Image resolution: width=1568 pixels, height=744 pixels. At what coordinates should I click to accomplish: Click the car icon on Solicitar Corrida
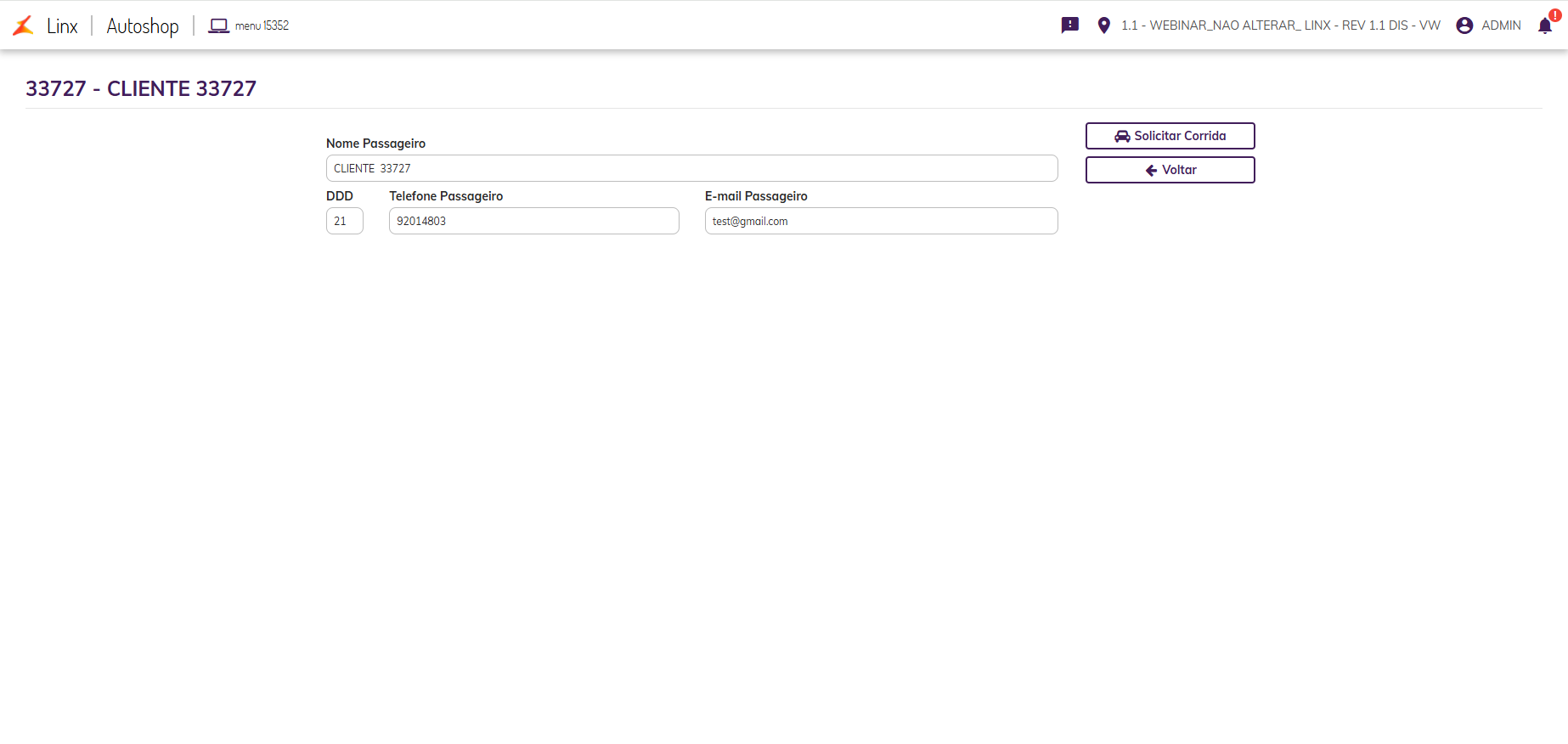[1122, 136]
